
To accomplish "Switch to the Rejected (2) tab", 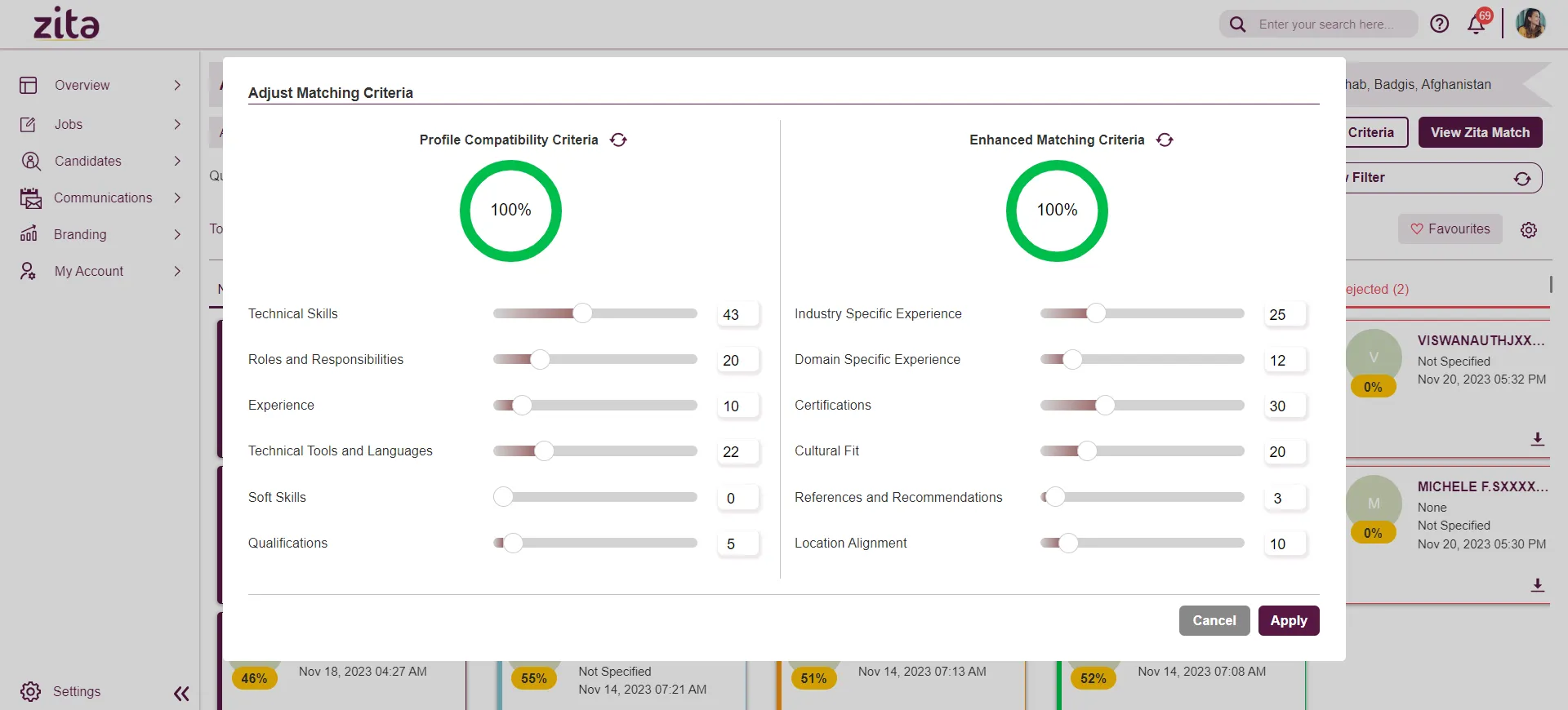I will click(x=1378, y=289).
